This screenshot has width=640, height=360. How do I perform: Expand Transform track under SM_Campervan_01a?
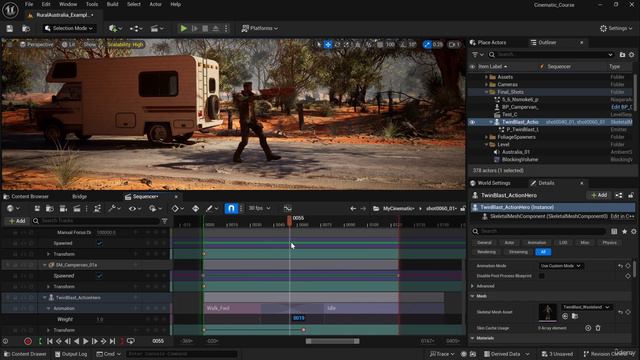point(49,287)
